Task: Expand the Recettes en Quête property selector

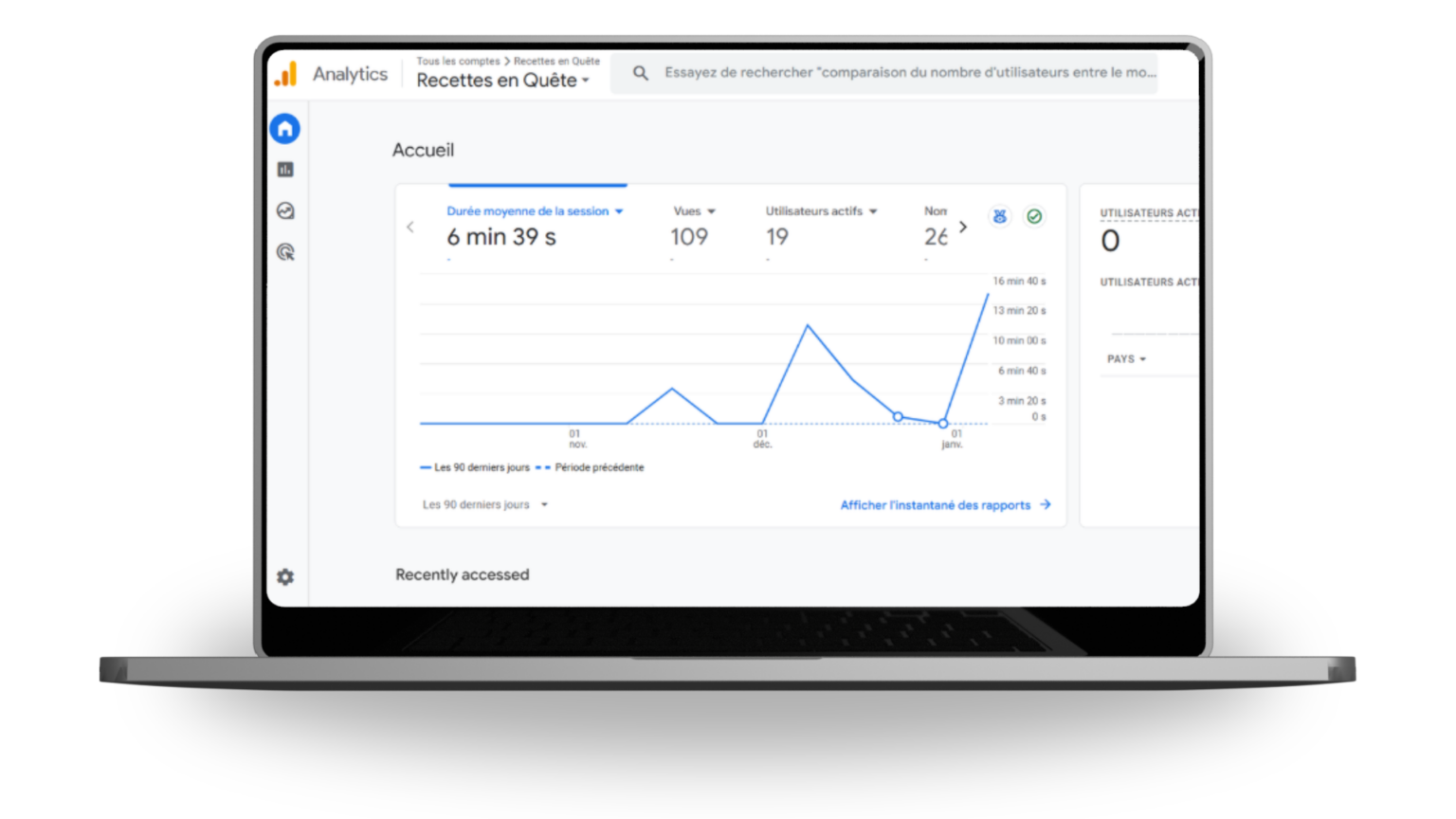Action: tap(502, 81)
